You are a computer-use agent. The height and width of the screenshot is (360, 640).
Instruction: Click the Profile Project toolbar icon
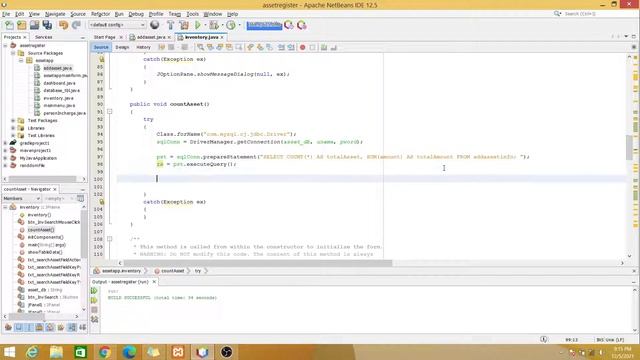231,25
